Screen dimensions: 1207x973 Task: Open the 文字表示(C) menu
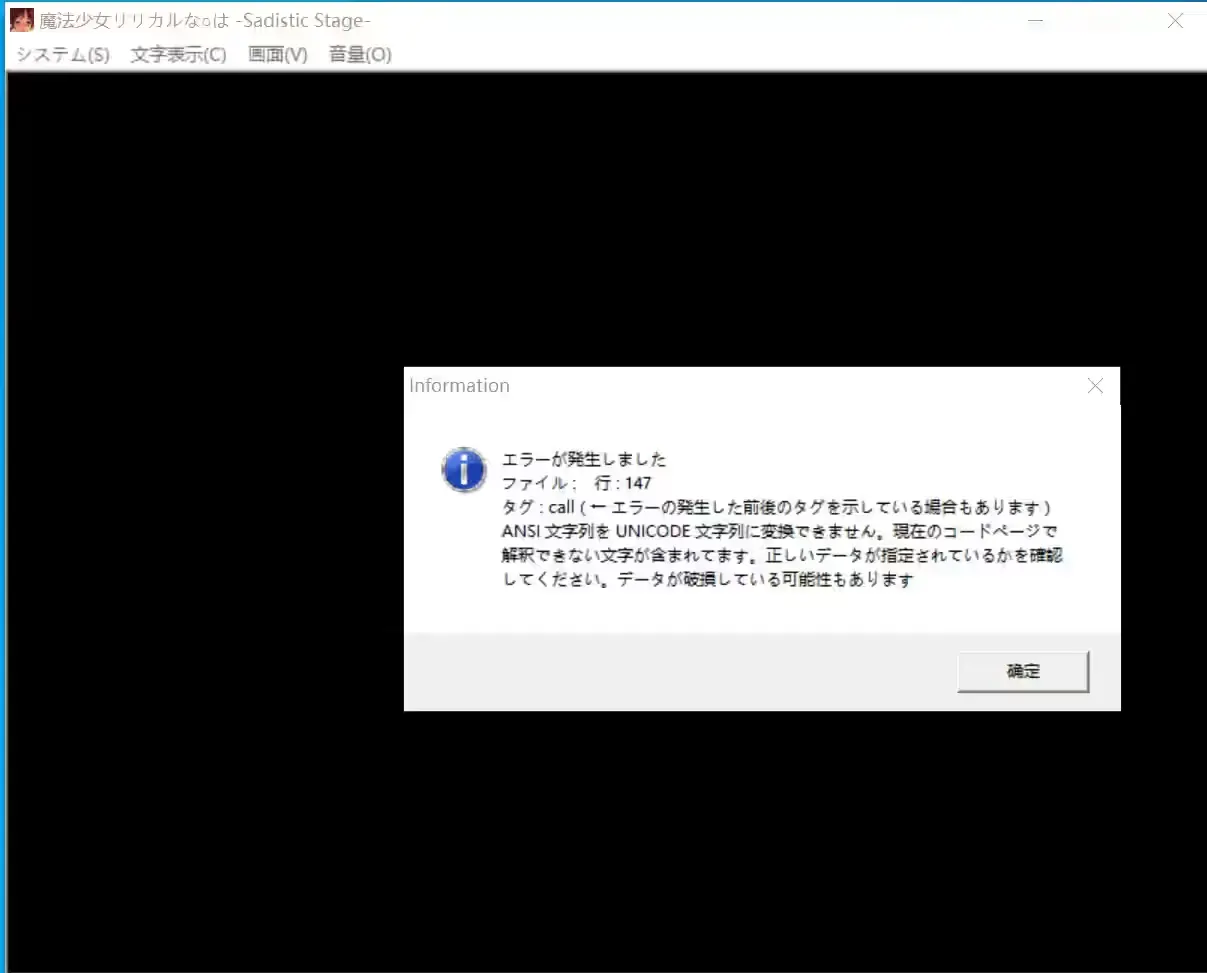point(178,55)
